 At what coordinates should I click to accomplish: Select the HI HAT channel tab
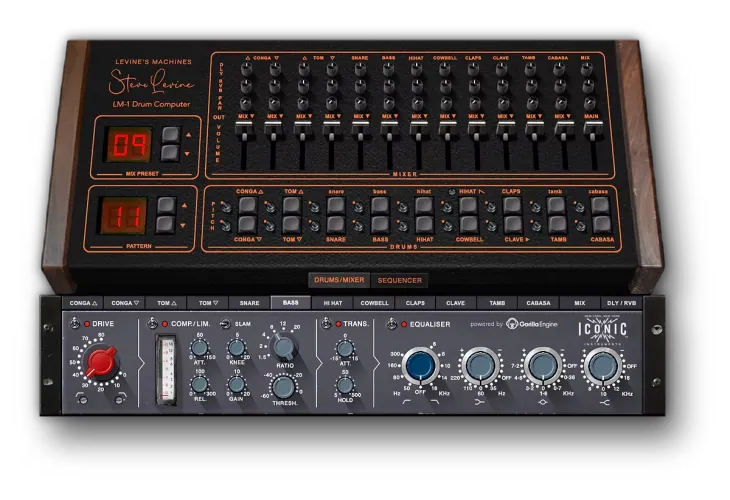(x=332, y=302)
